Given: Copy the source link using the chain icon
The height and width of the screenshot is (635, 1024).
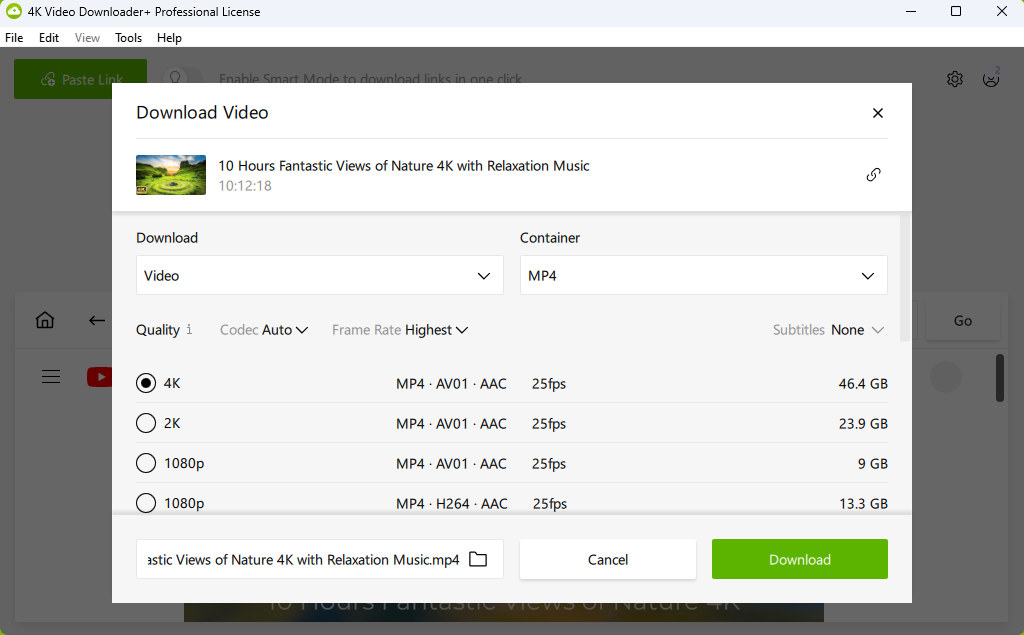Looking at the screenshot, I should pos(872,174).
